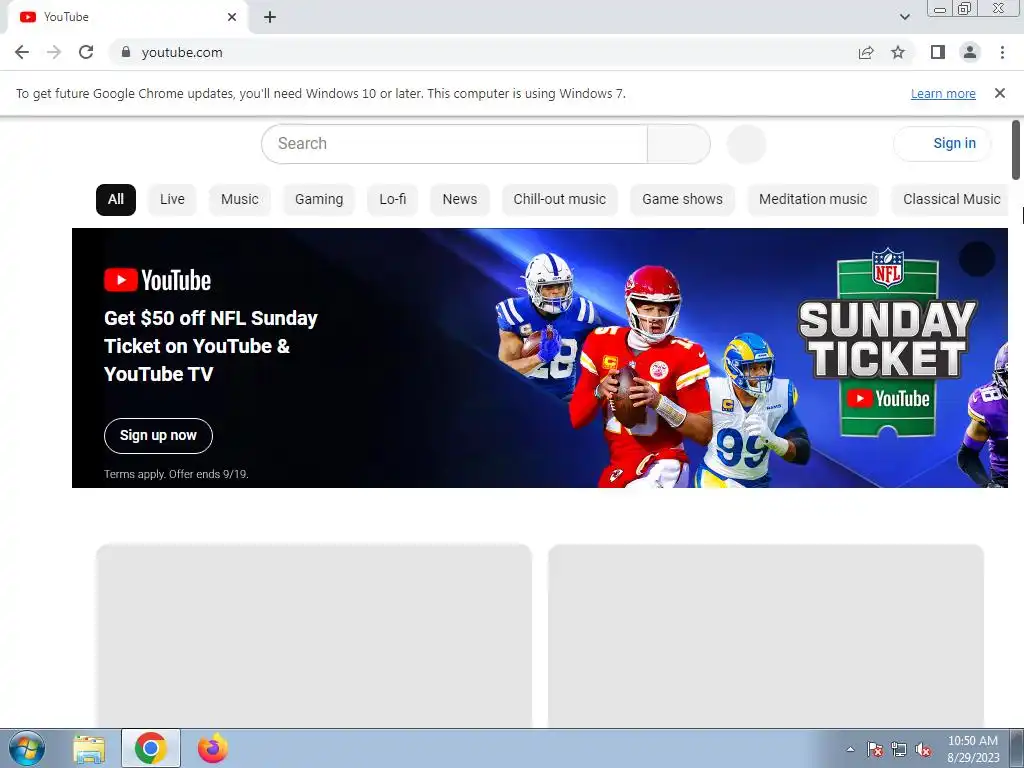Open the second loading video placeholder
Image resolution: width=1024 pixels, height=768 pixels.
click(765, 635)
